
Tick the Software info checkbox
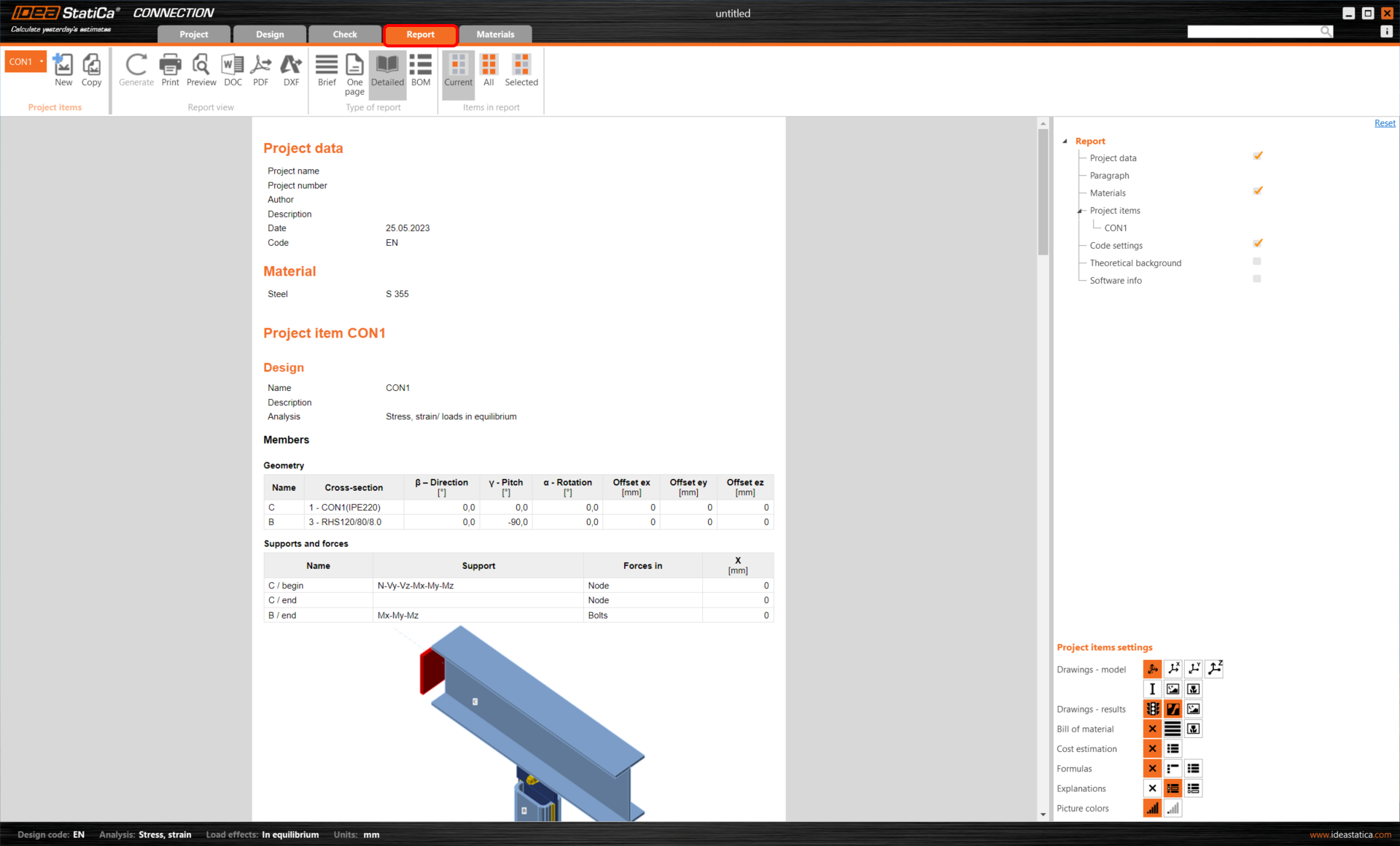coord(1257,279)
